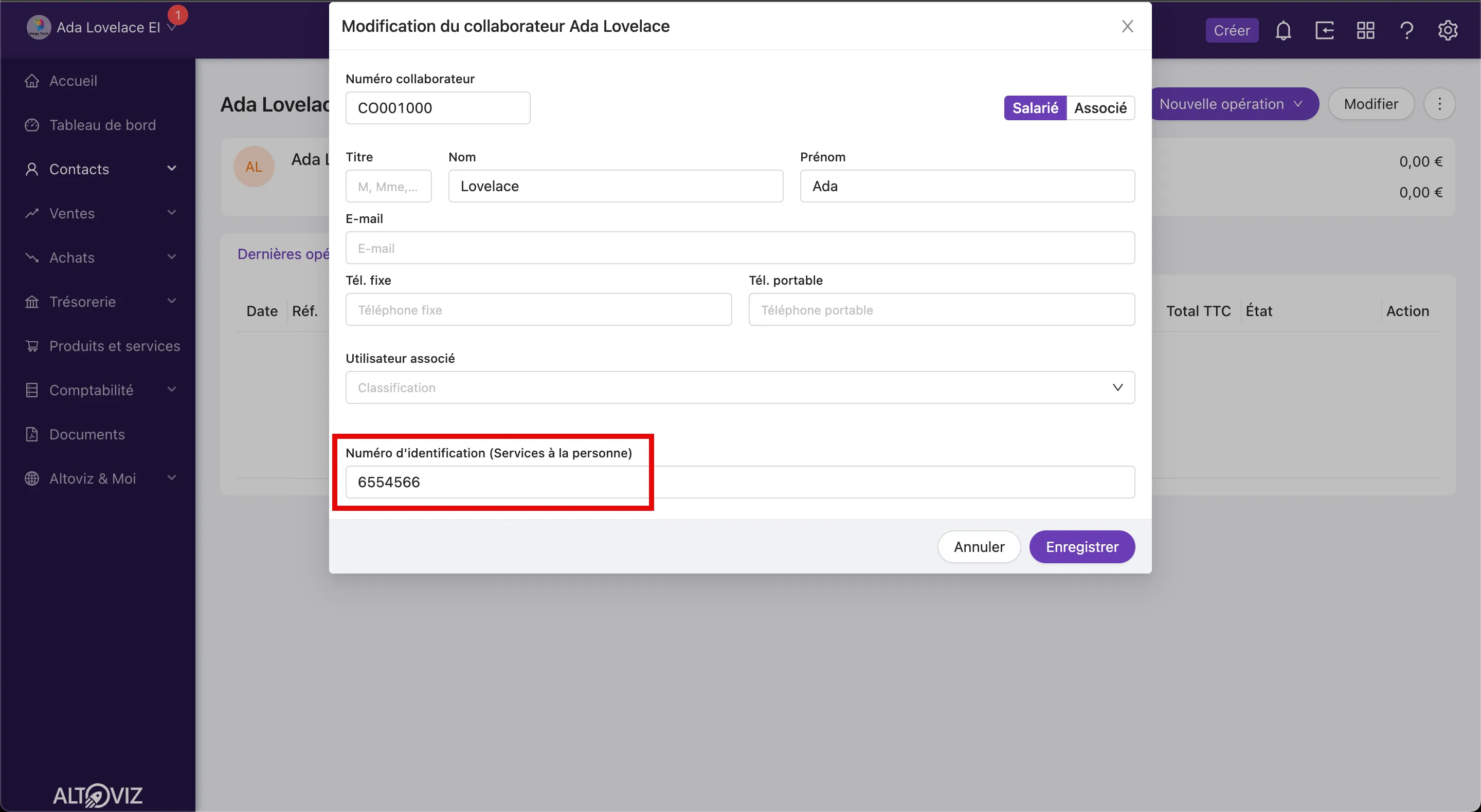The image size is (1481, 812).
Task: Click the Téléphone portable field
Action: tap(942, 310)
